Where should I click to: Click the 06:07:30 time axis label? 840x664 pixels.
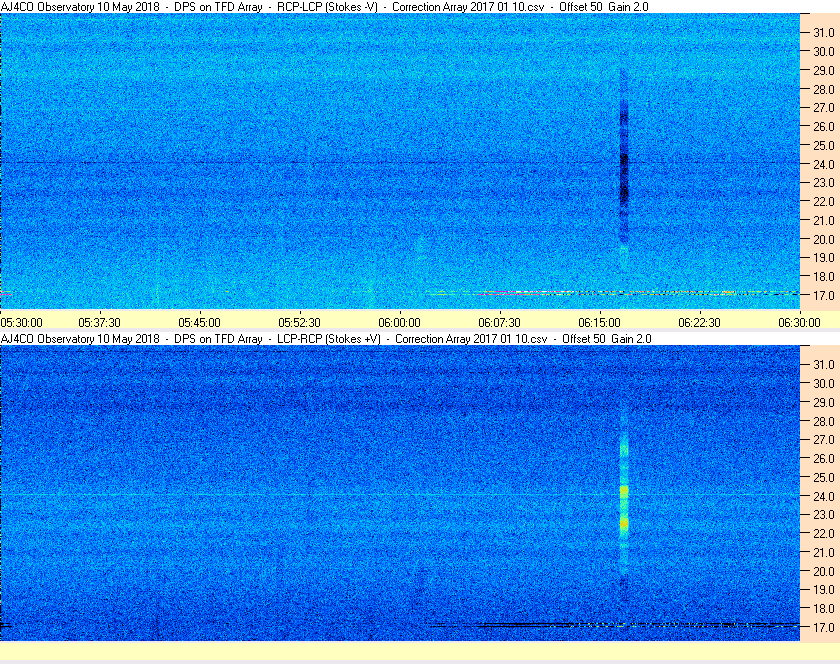click(x=499, y=323)
